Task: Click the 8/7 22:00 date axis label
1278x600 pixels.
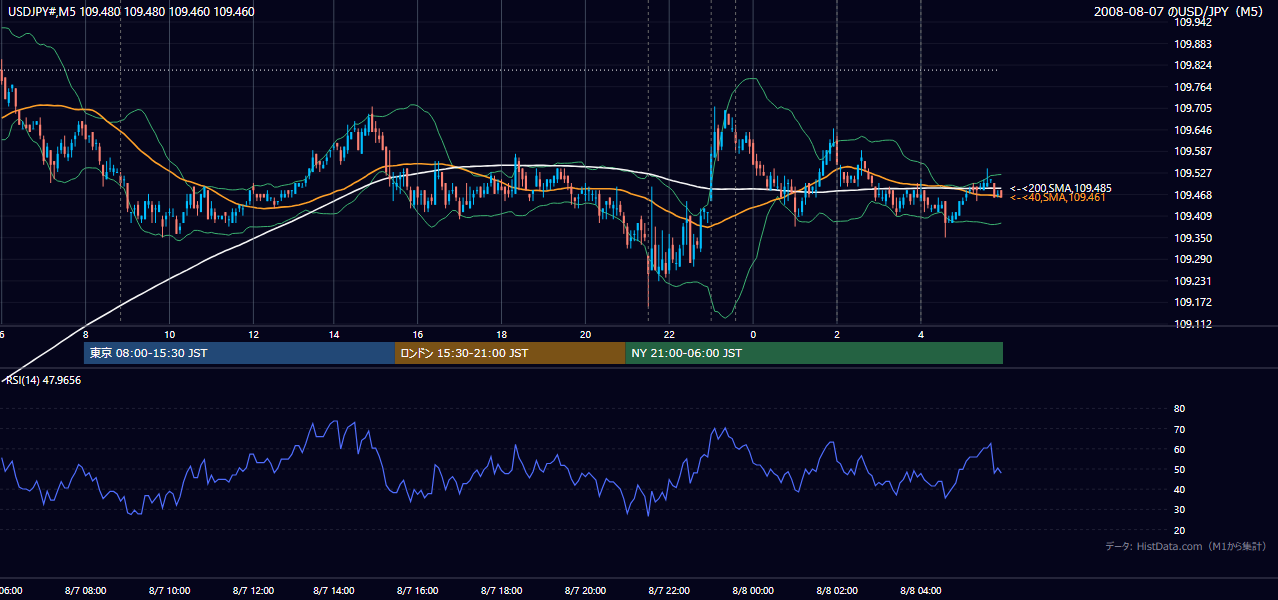Action: pyautogui.click(x=669, y=591)
